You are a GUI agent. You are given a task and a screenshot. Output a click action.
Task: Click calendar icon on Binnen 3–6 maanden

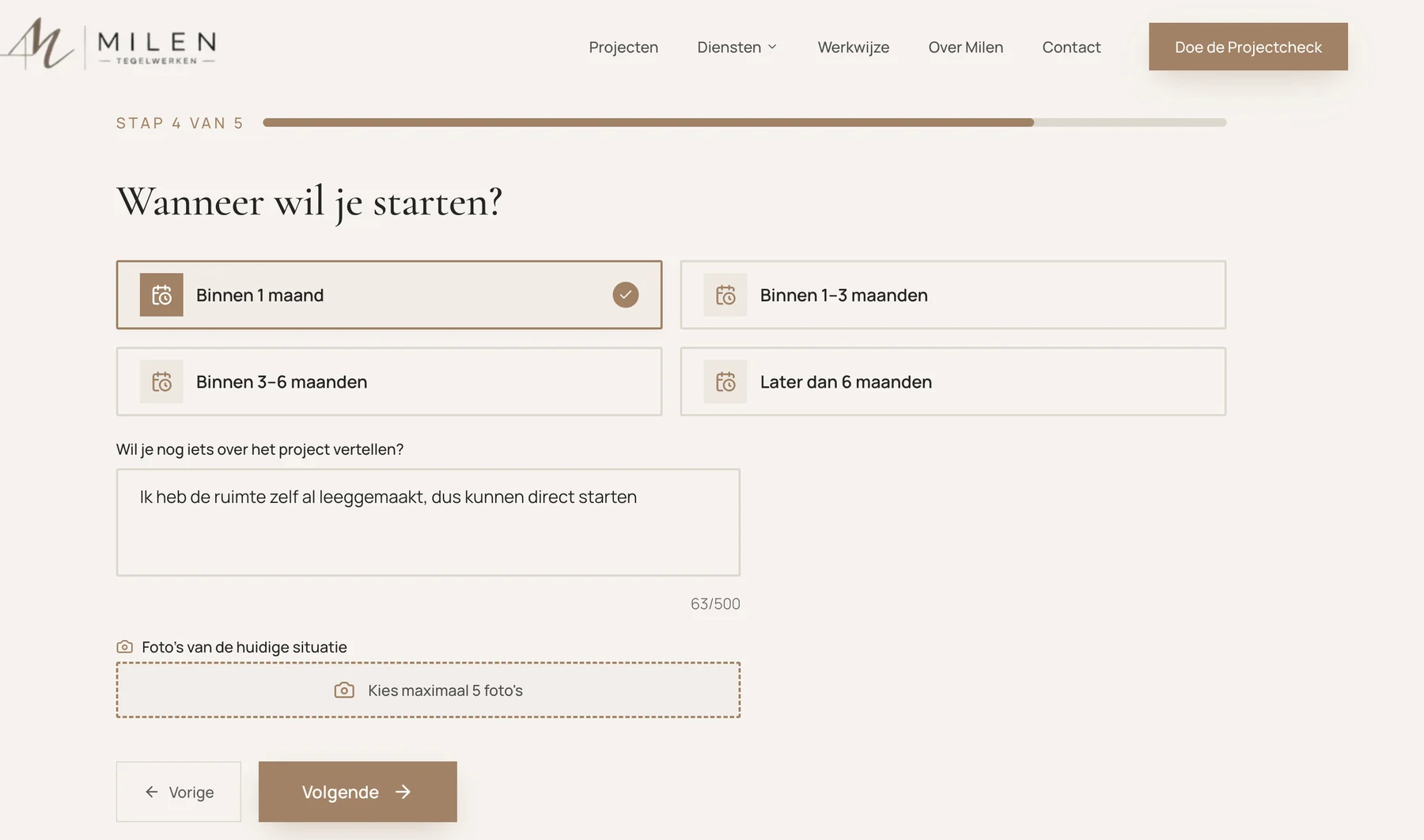point(161,382)
